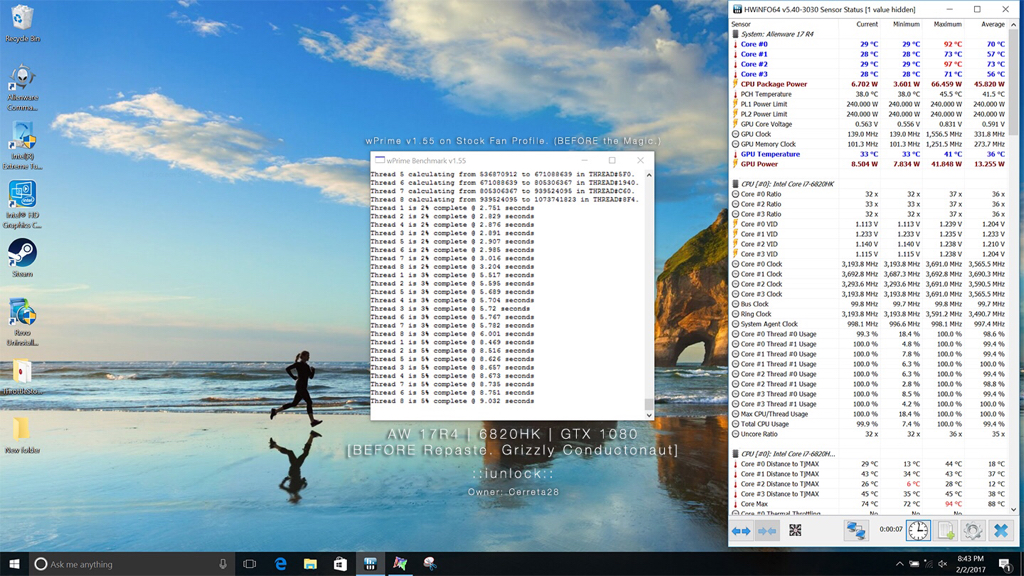Select the Total CPU Usage row
Screen dimensions: 1024x576
869,424
